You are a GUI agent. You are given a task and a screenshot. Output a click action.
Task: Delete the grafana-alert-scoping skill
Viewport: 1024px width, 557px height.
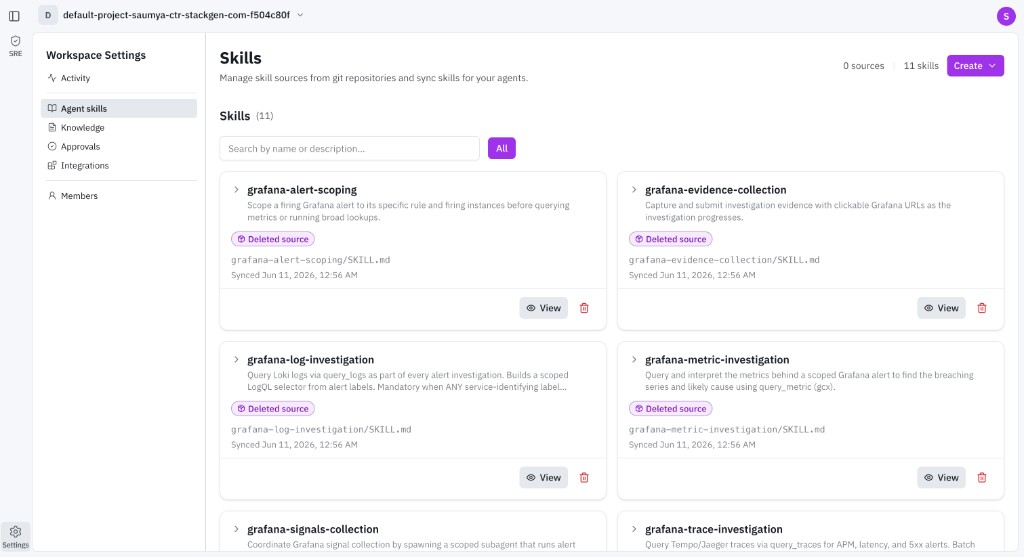coord(584,308)
